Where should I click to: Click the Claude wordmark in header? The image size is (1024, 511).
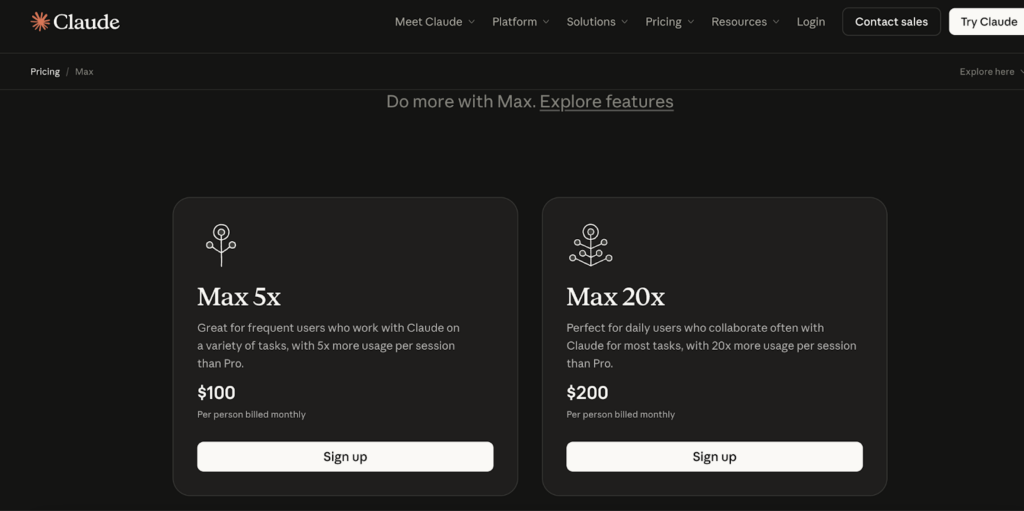tap(87, 22)
